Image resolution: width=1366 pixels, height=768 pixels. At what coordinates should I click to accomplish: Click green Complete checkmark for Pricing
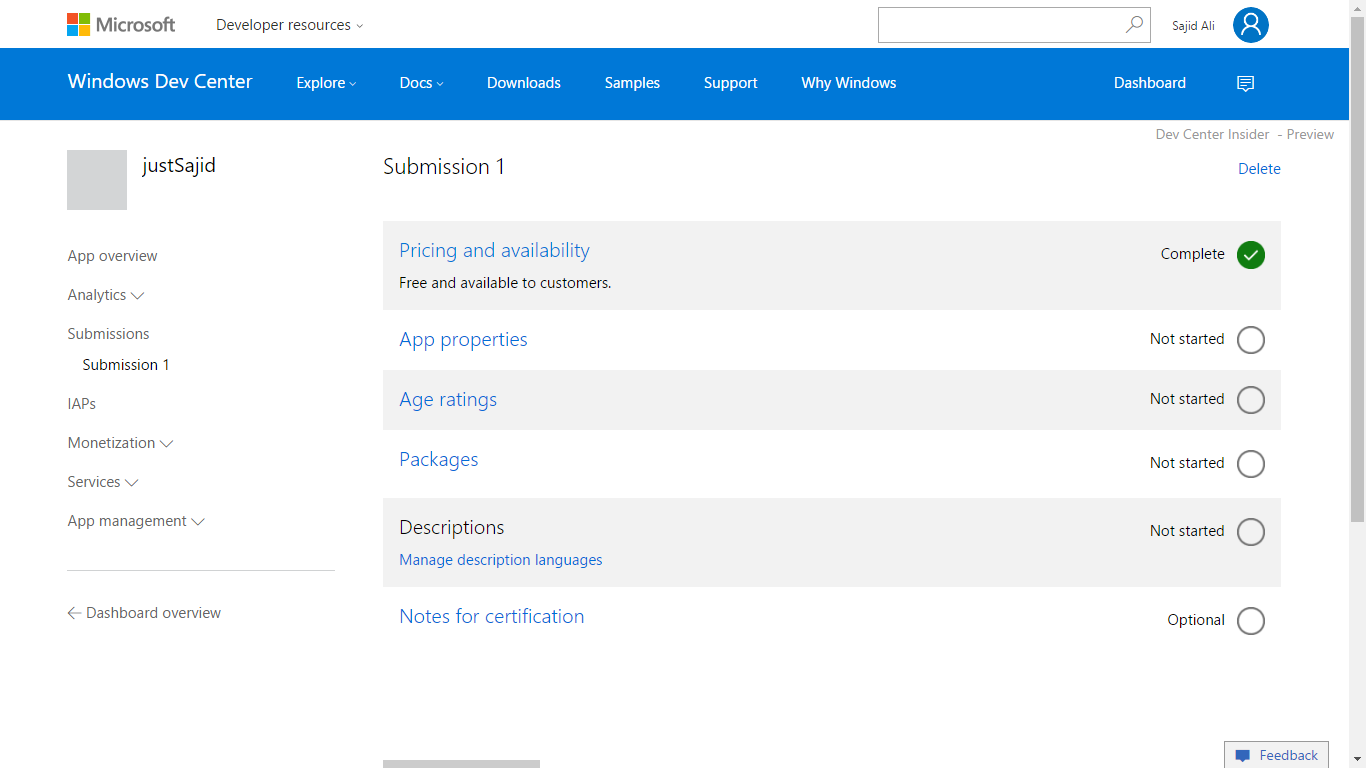pyautogui.click(x=1251, y=255)
